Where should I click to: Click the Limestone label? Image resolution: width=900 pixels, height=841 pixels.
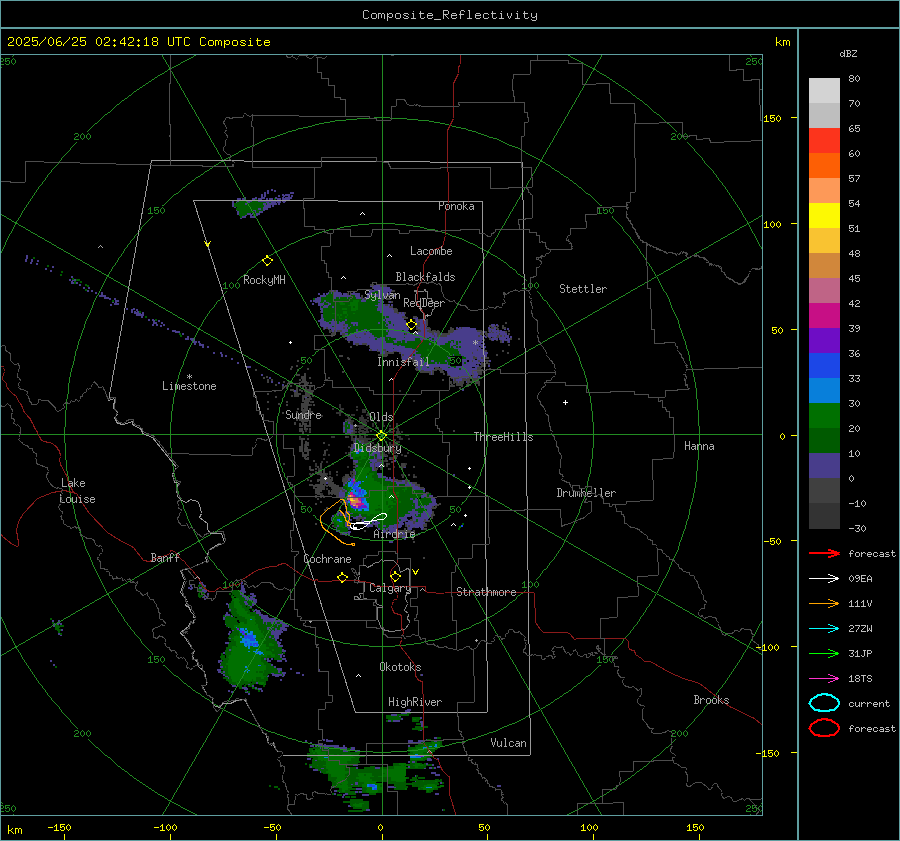point(189,386)
